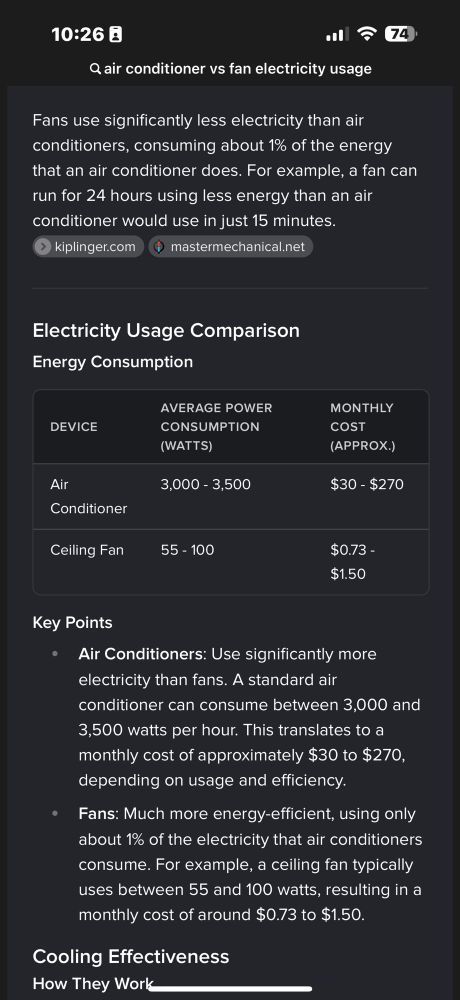The width and height of the screenshot is (460, 1000).
Task: Tap the Device column header
Action: 74,427
